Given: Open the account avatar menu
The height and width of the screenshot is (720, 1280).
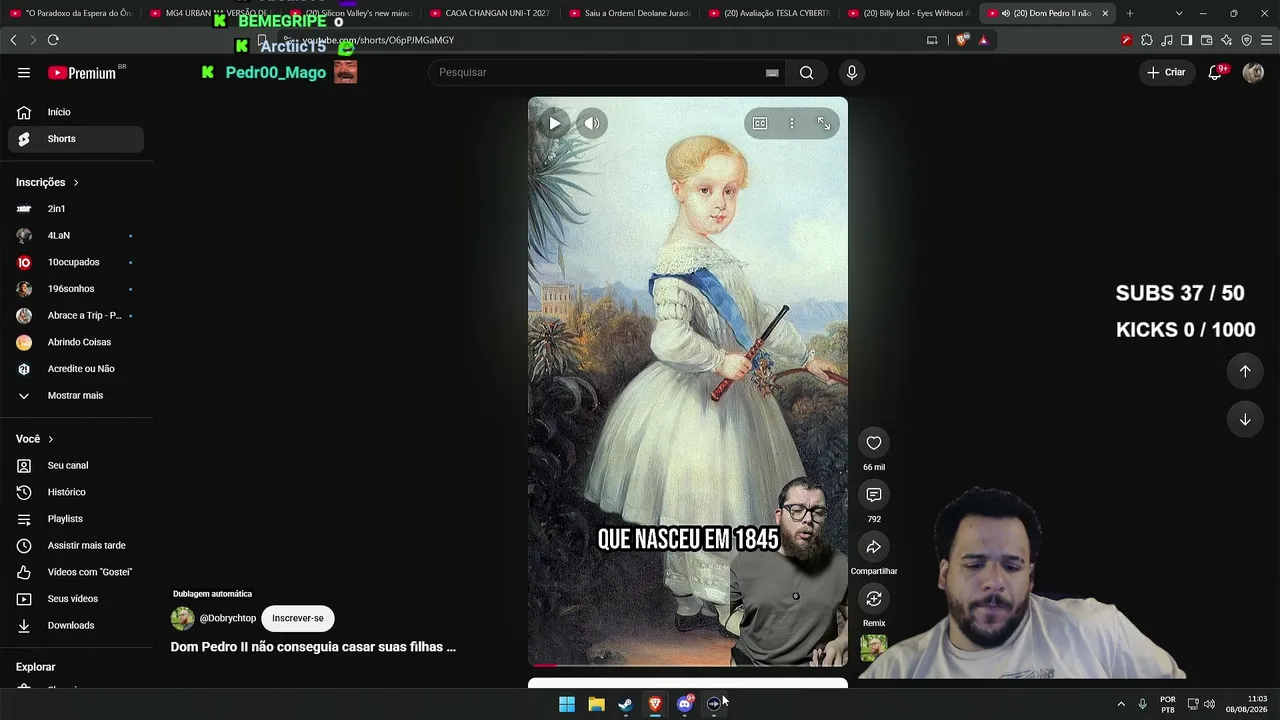Looking at the screenshot, I should pyautogui.click(x=1253, y=72).
